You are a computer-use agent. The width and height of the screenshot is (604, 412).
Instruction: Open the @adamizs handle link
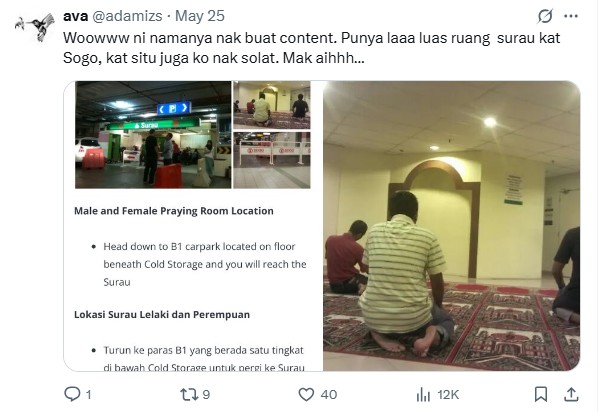[128, 16]
